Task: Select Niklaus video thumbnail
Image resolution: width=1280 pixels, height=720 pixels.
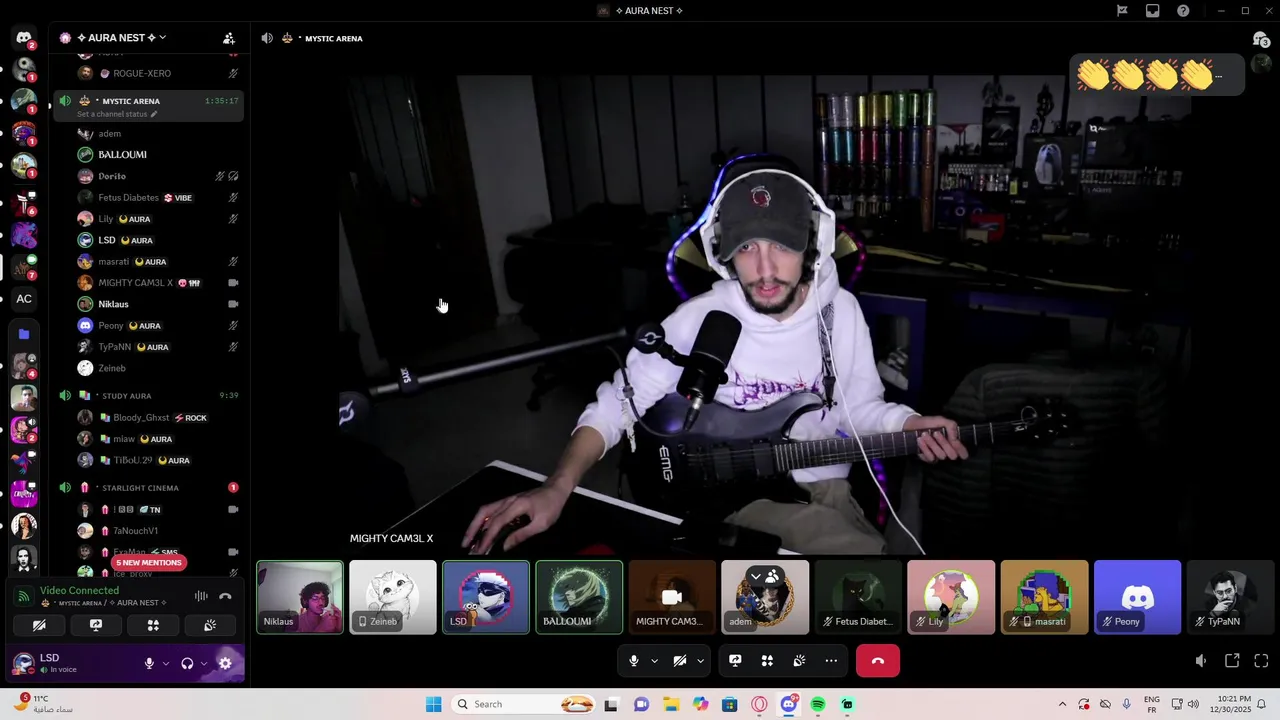Action: coord(300,597)
